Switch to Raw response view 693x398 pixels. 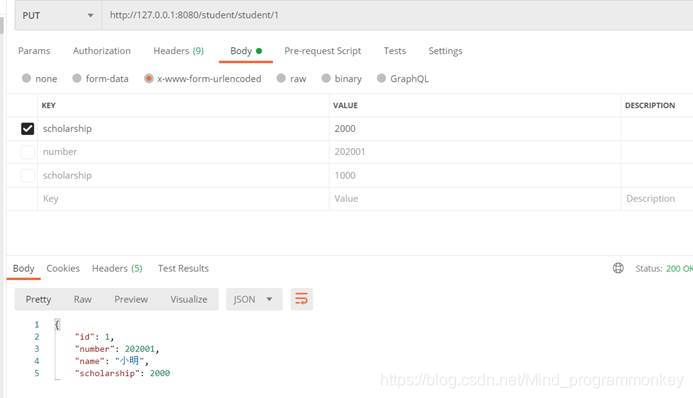[x=83, y=299]
